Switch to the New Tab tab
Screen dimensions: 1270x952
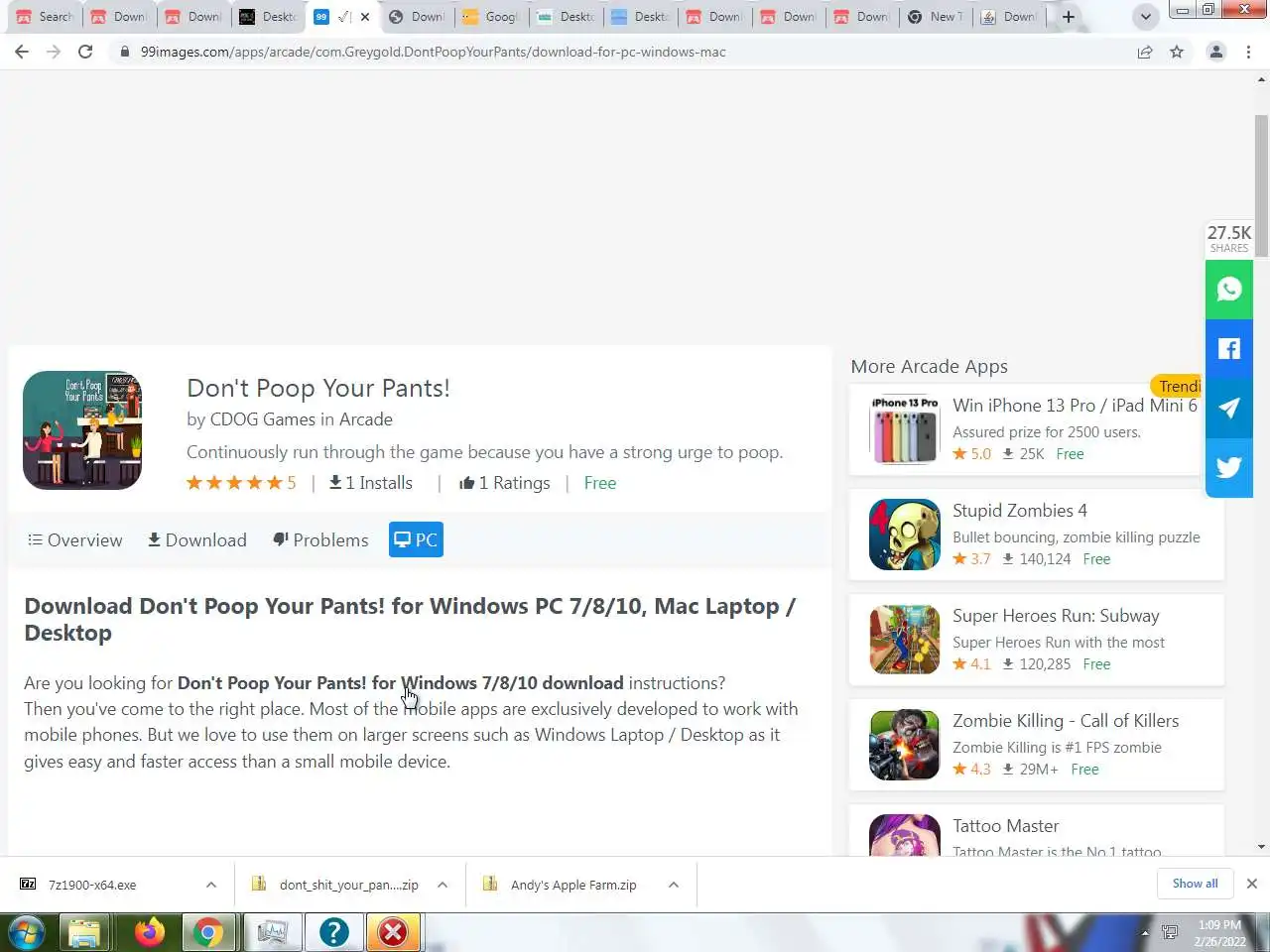[x=938, y=17]
